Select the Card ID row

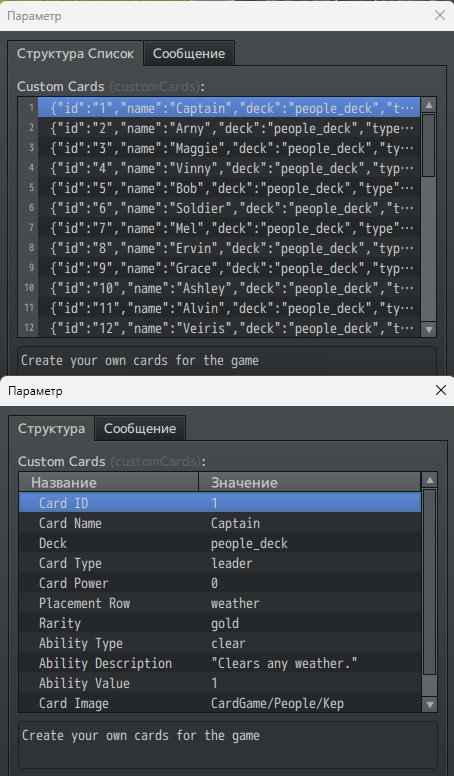coord(220,503)
